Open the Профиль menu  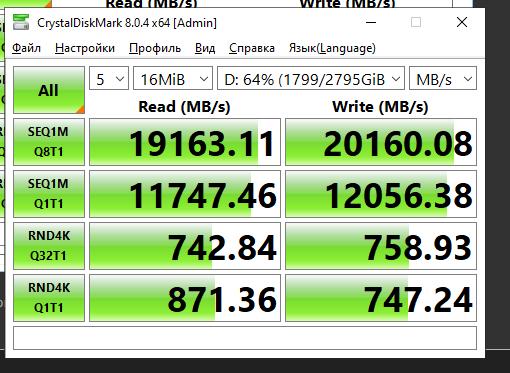(x=155, y=48)
